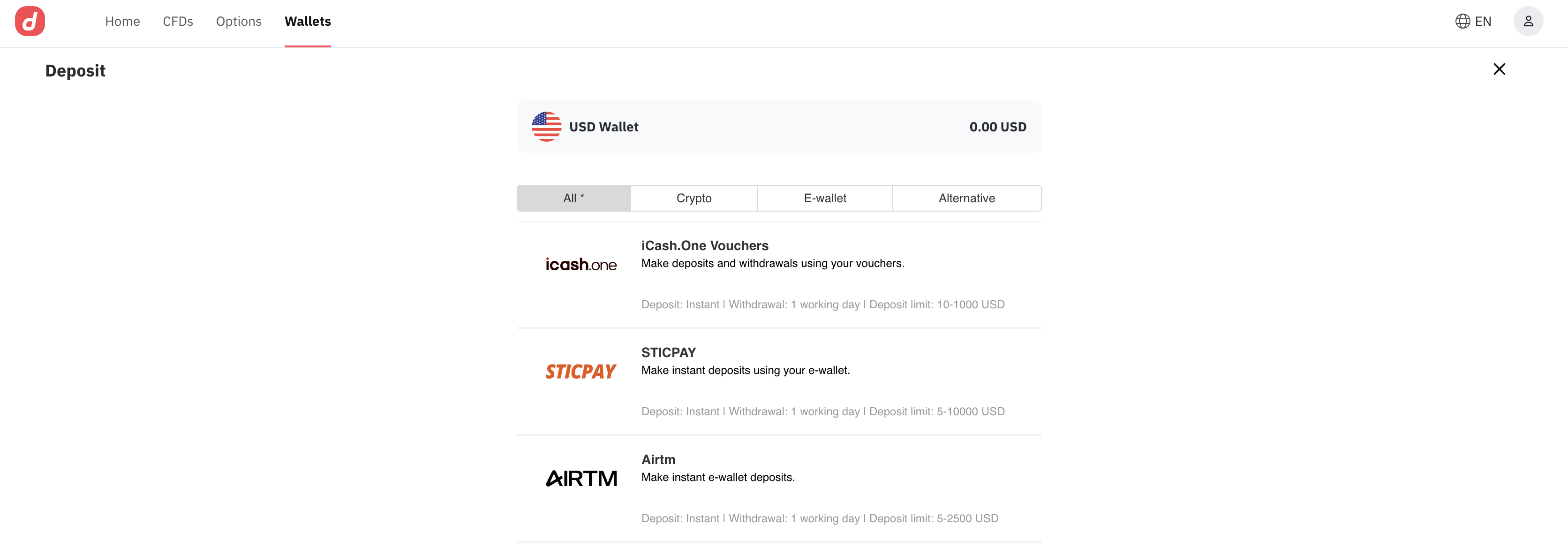Switch filter to Crypto
This screenshot has height=549, width=1568.
click(x=694, y=198)
